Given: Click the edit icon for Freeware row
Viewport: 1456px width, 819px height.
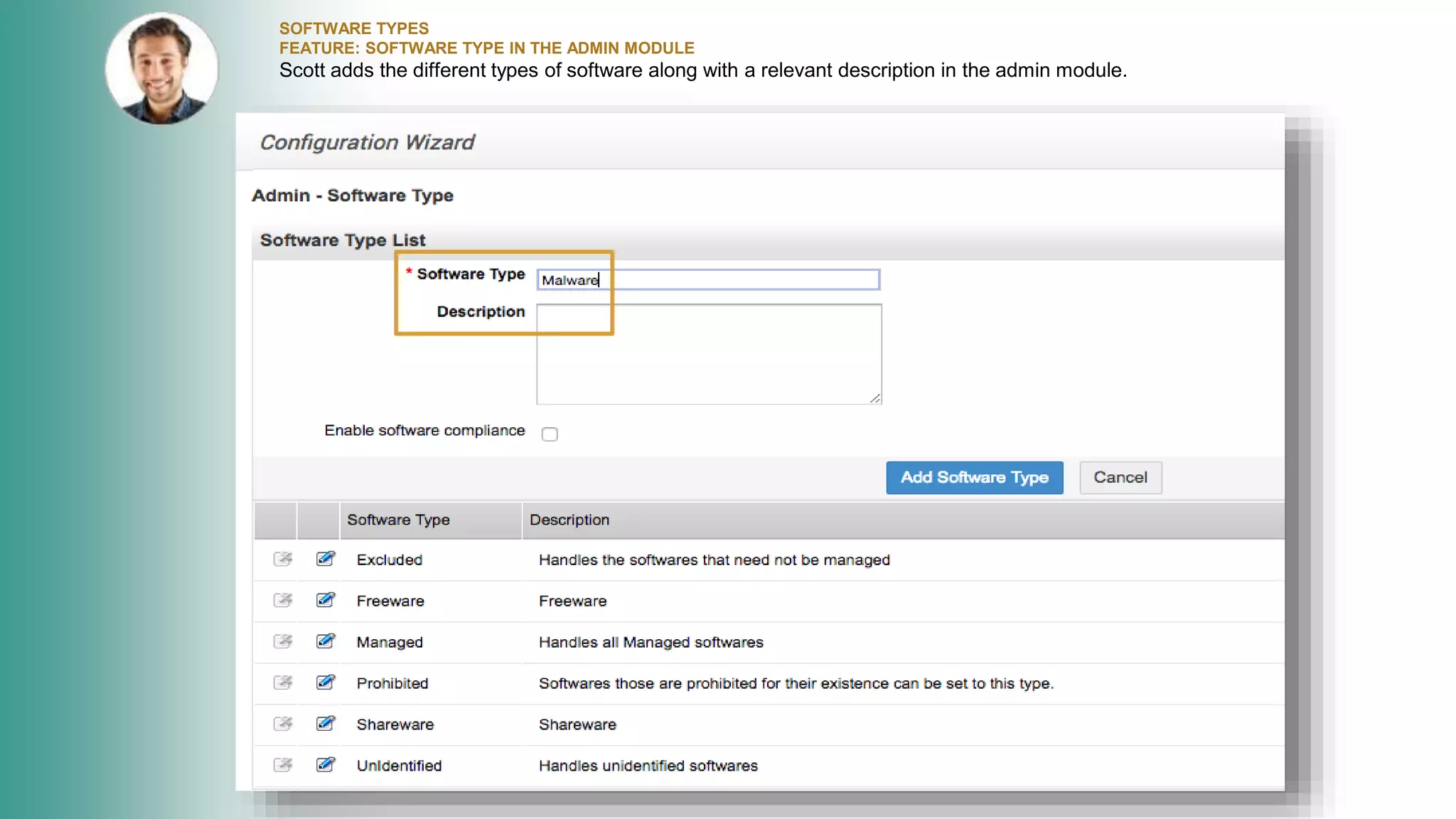Looking at the screenshot, I should [x=326, y=600].
